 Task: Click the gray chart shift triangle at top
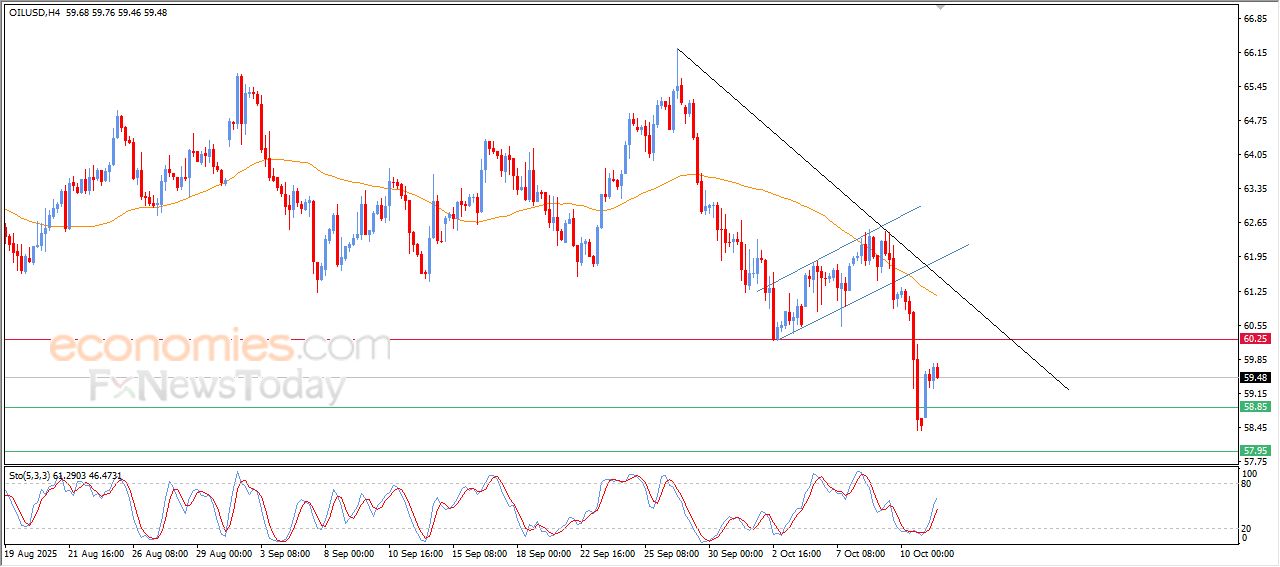940,7
